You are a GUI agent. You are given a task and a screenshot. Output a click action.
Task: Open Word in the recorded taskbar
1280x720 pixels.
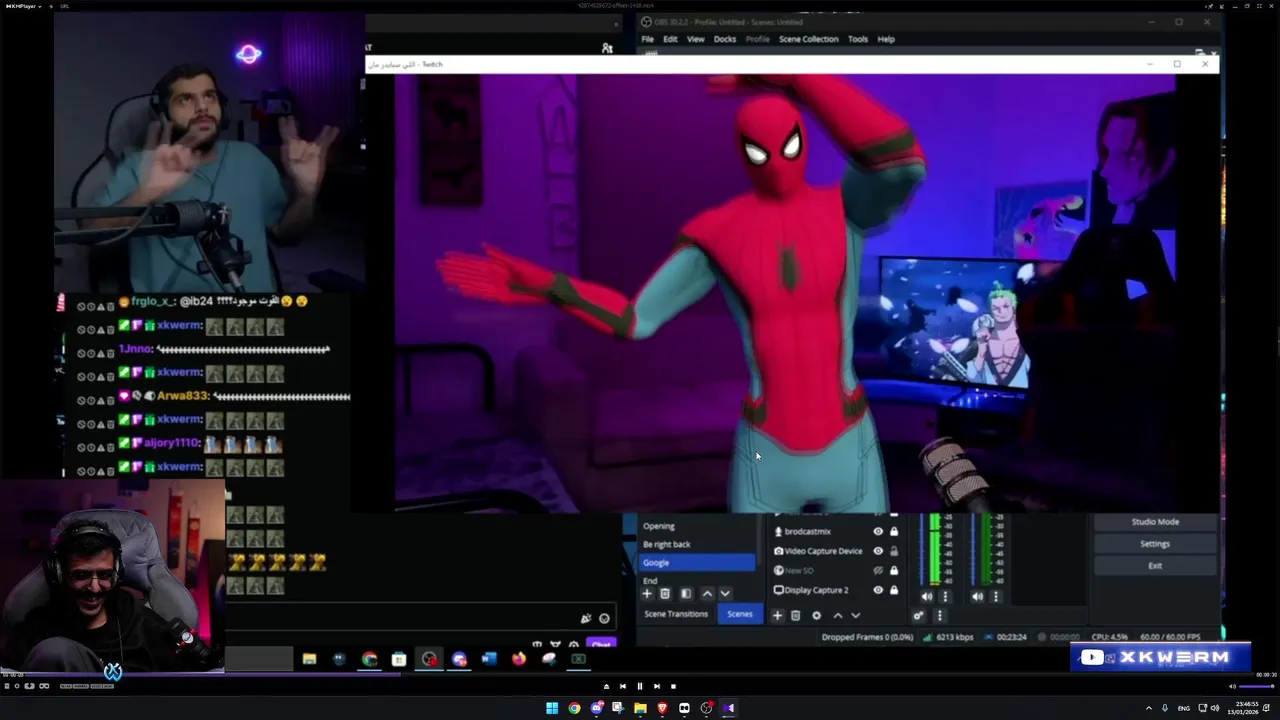[489, 659]
